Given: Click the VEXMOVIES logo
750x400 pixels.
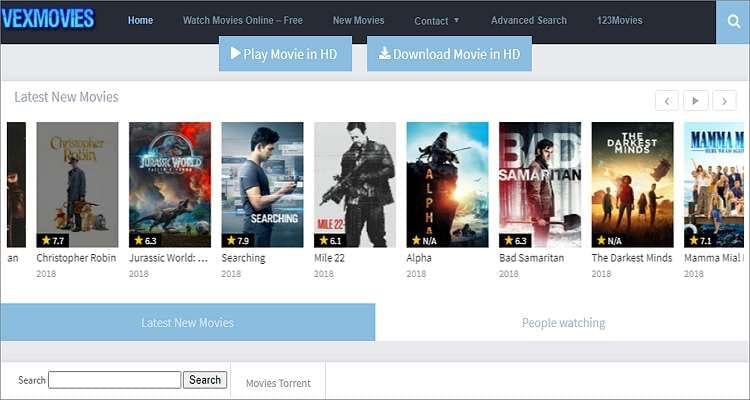Looking at the screenshot, I should click(48, 19).
